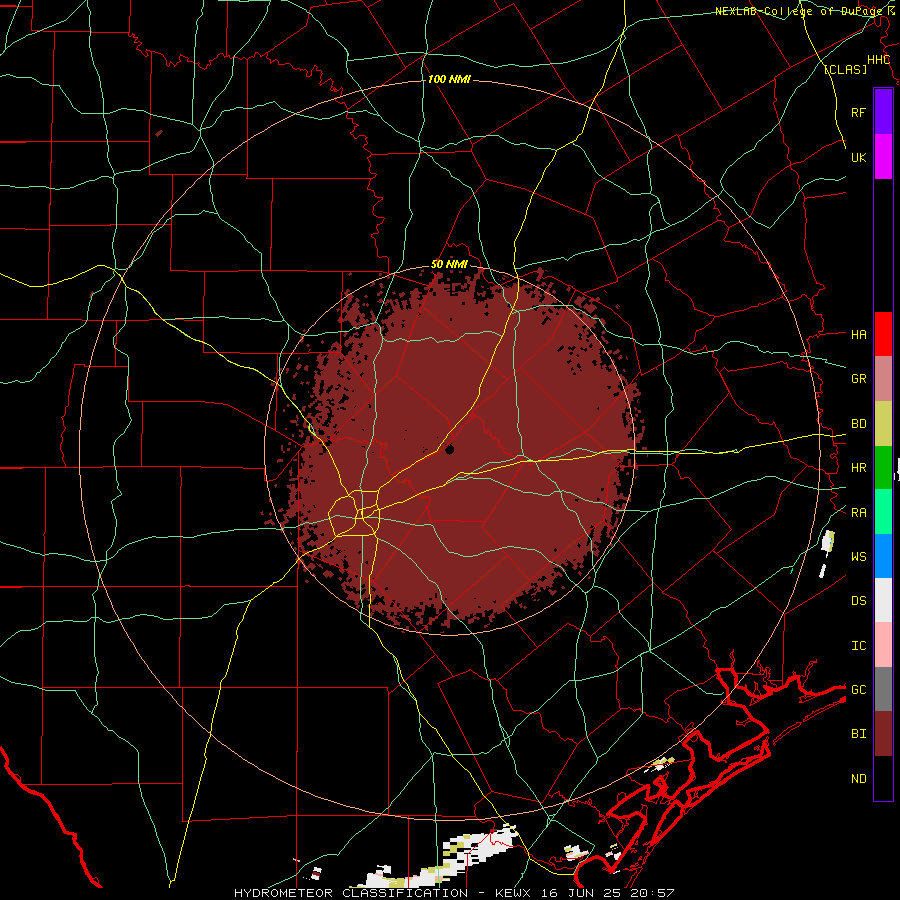
Task: Click the 'GR' legend label
Action: (x=858, y=379)
